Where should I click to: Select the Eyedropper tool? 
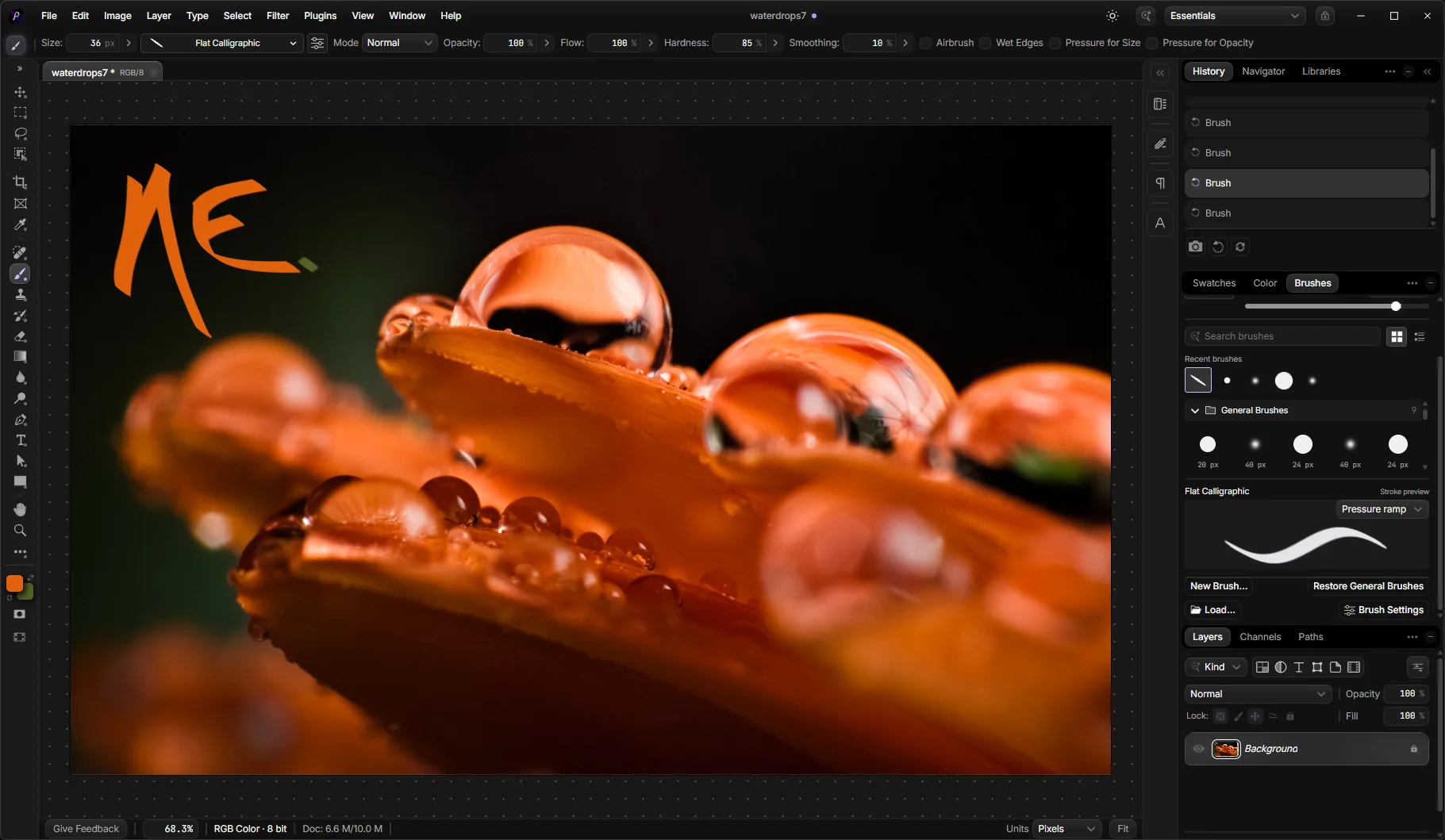point(21,225)
